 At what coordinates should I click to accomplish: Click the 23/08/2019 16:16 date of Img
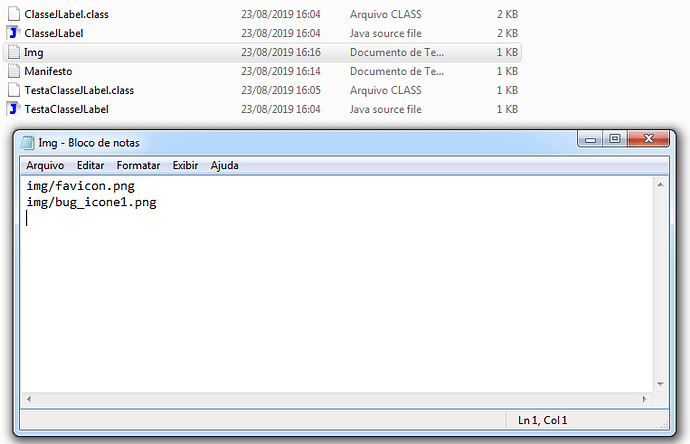(281, 52)
